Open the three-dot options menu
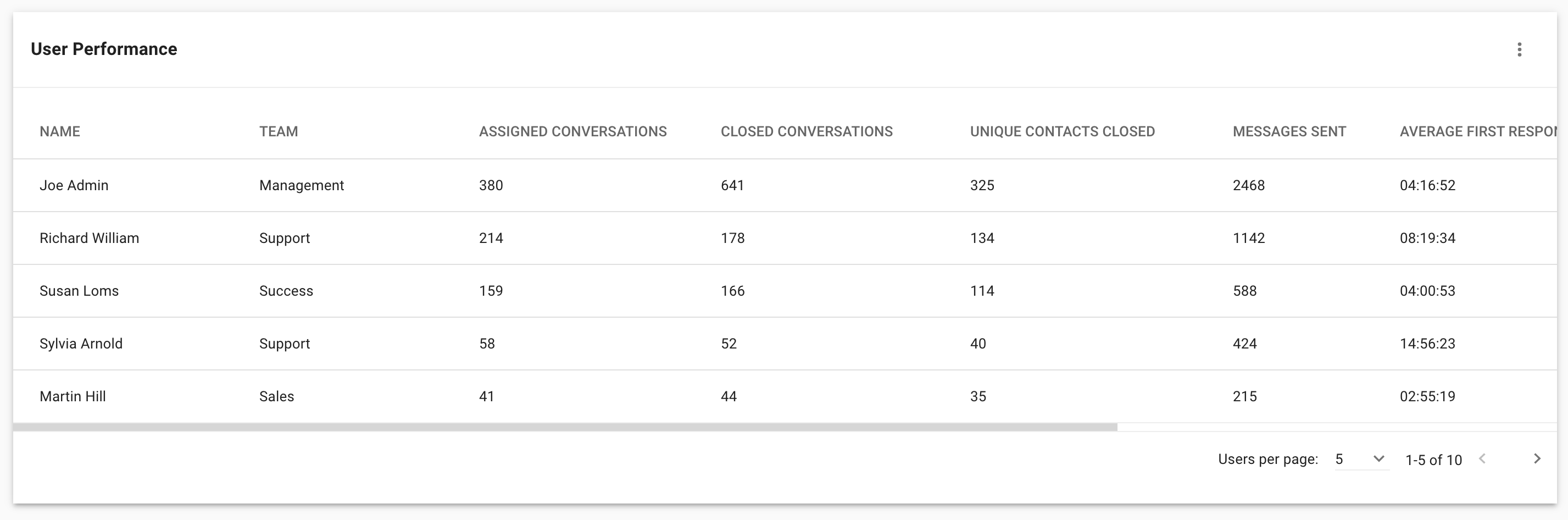The image size is (1568, 520). tap(1519, 49)
